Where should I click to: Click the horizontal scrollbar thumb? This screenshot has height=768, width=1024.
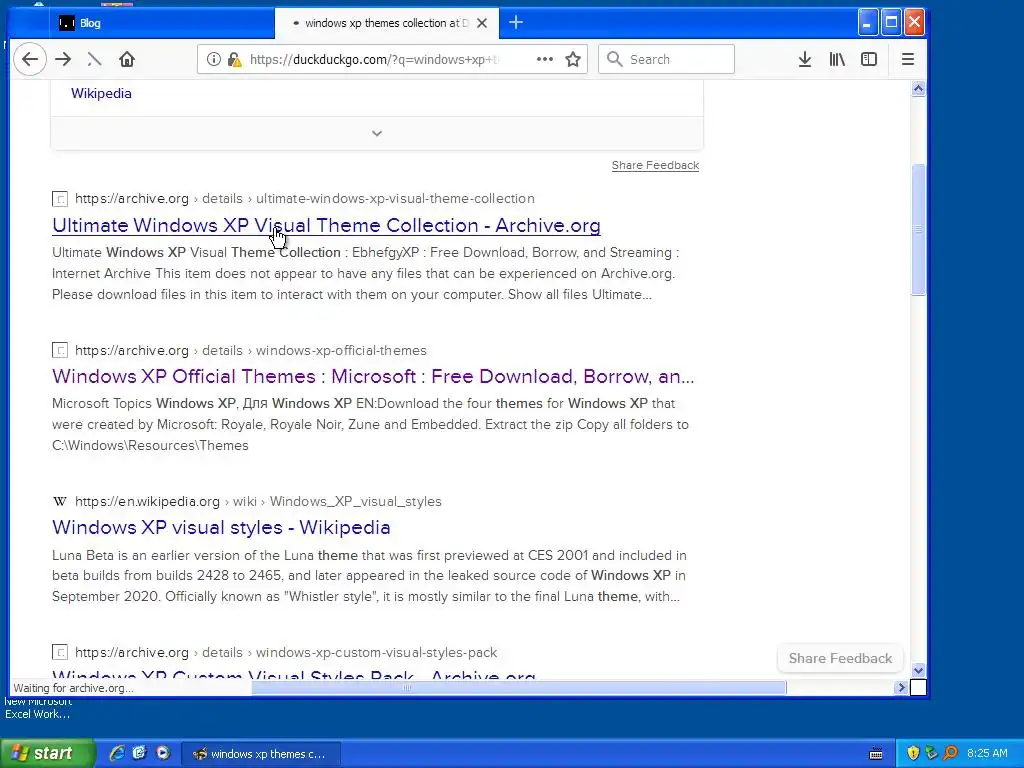click(519, 687)
